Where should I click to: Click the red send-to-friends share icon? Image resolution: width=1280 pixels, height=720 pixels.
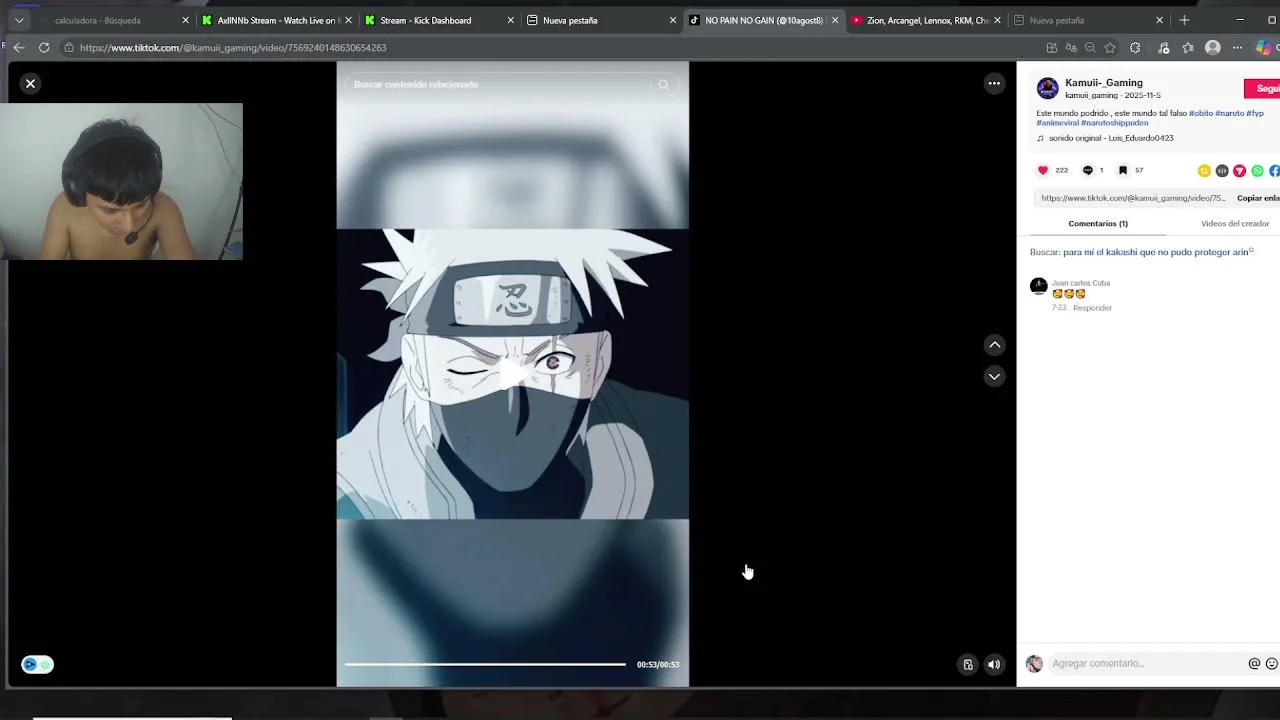pos(1240,171)
